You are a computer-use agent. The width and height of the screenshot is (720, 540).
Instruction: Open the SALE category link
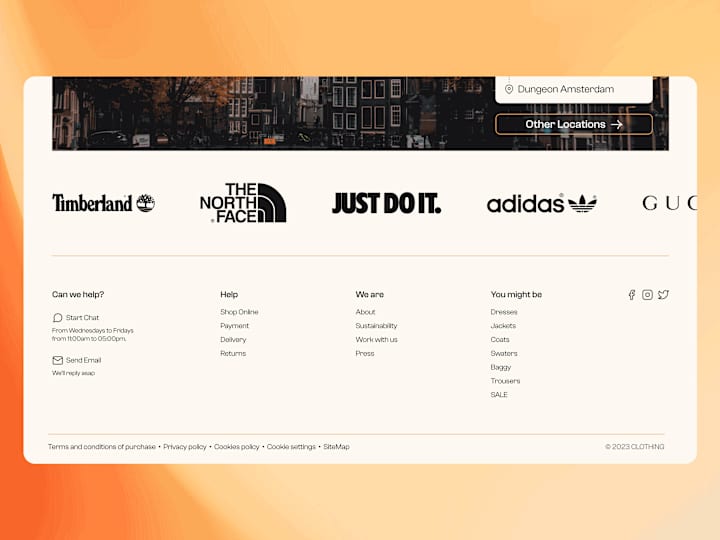click(x=499, y=394)
